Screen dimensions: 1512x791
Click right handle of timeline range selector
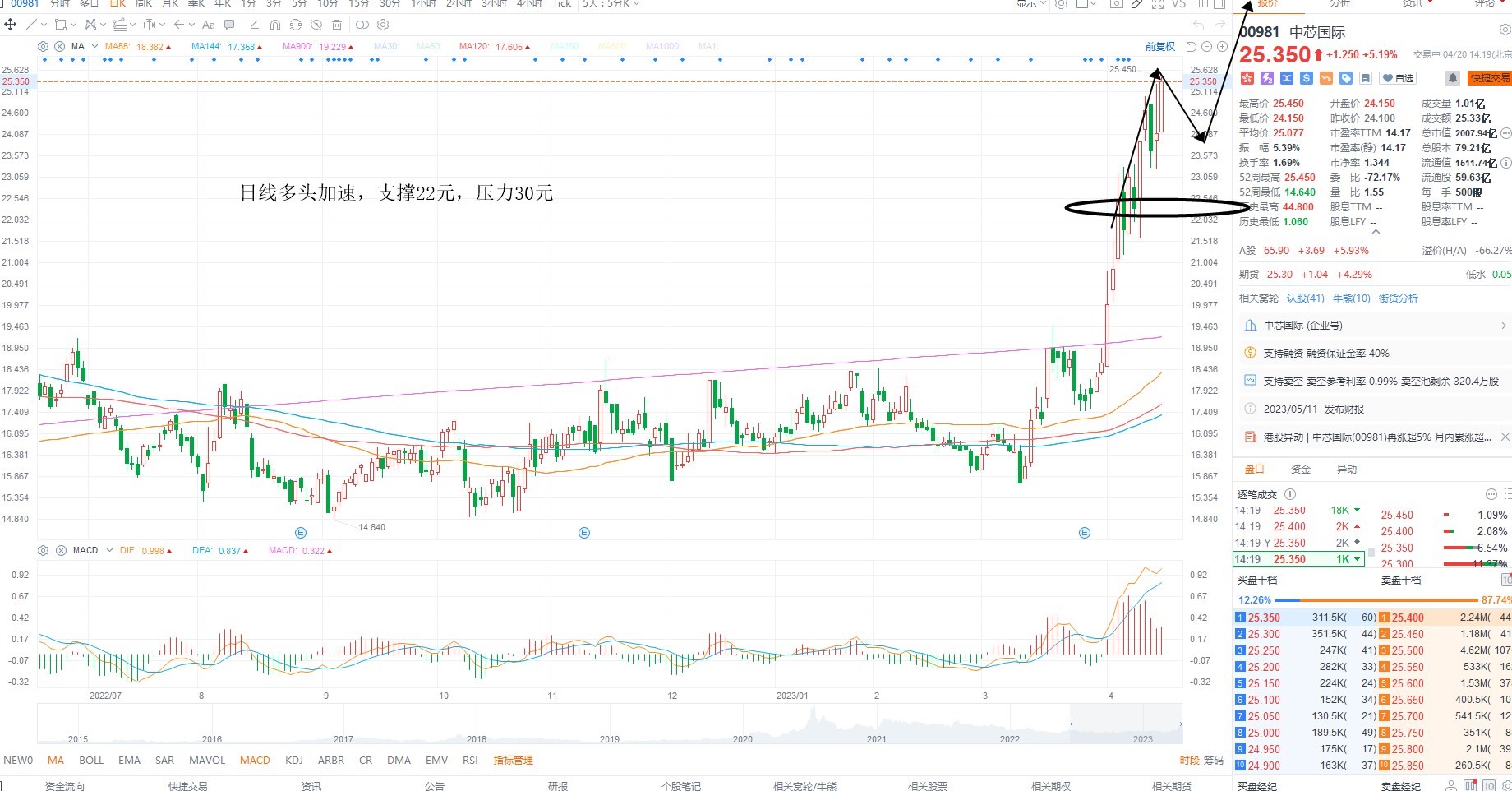click(x=1179, y=724)
